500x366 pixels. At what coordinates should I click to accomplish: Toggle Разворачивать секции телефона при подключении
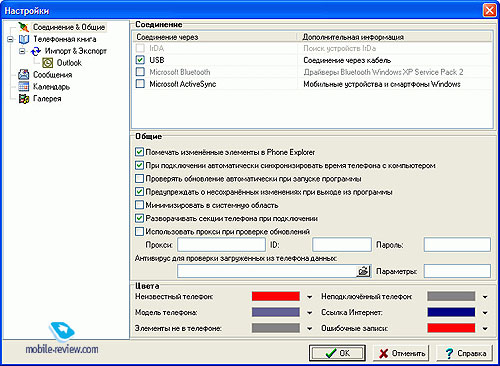point(139,218)
